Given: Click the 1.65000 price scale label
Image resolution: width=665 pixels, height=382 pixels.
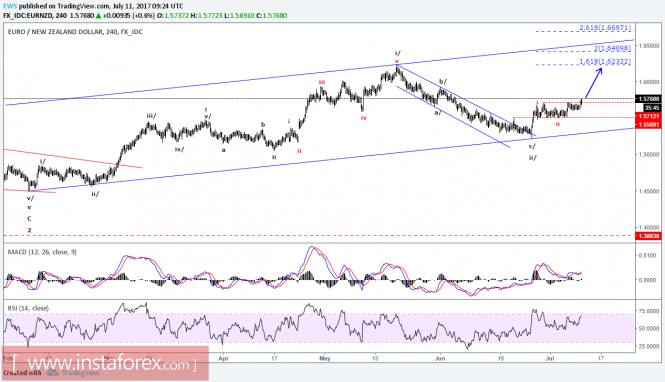Looking at the screenshot, I should coord(649,45).
